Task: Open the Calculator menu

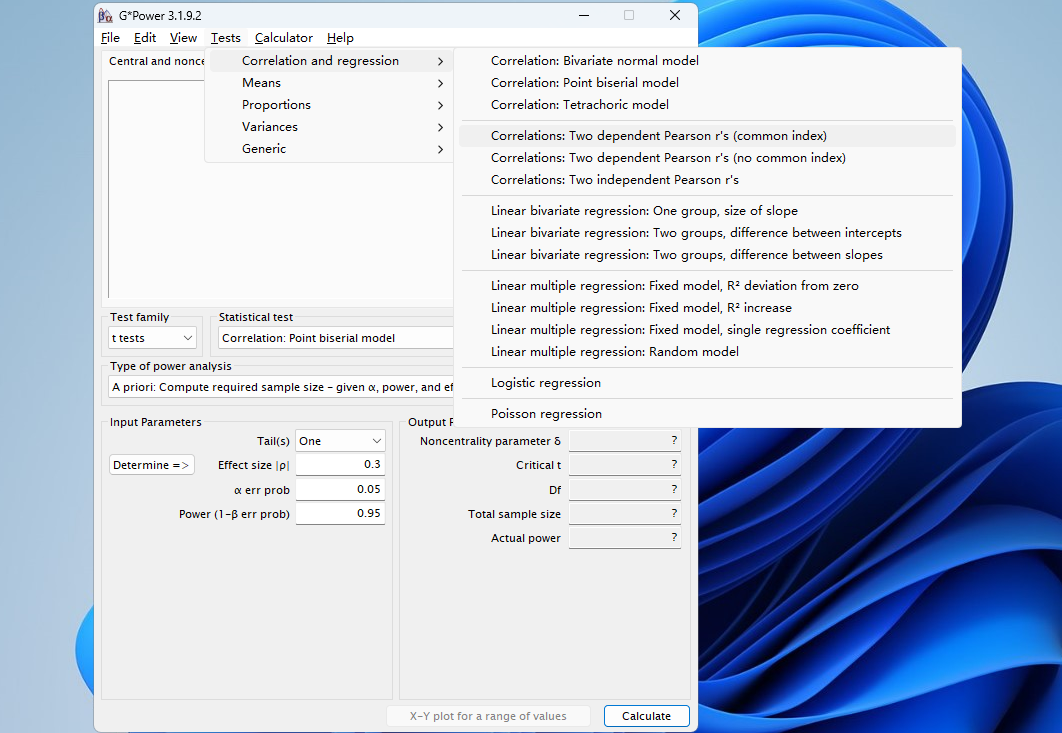Action: point(283,38)
